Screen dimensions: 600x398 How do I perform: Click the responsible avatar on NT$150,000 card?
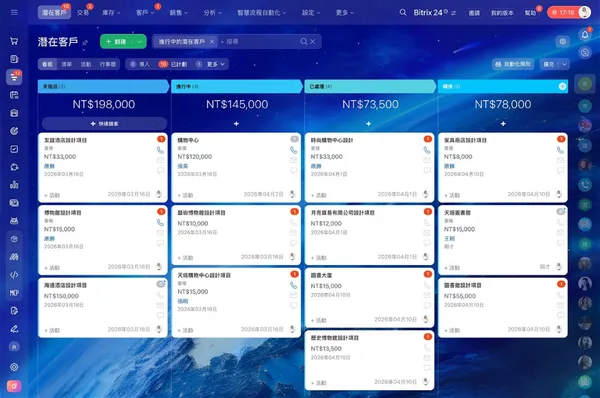(x=159, y=329)
